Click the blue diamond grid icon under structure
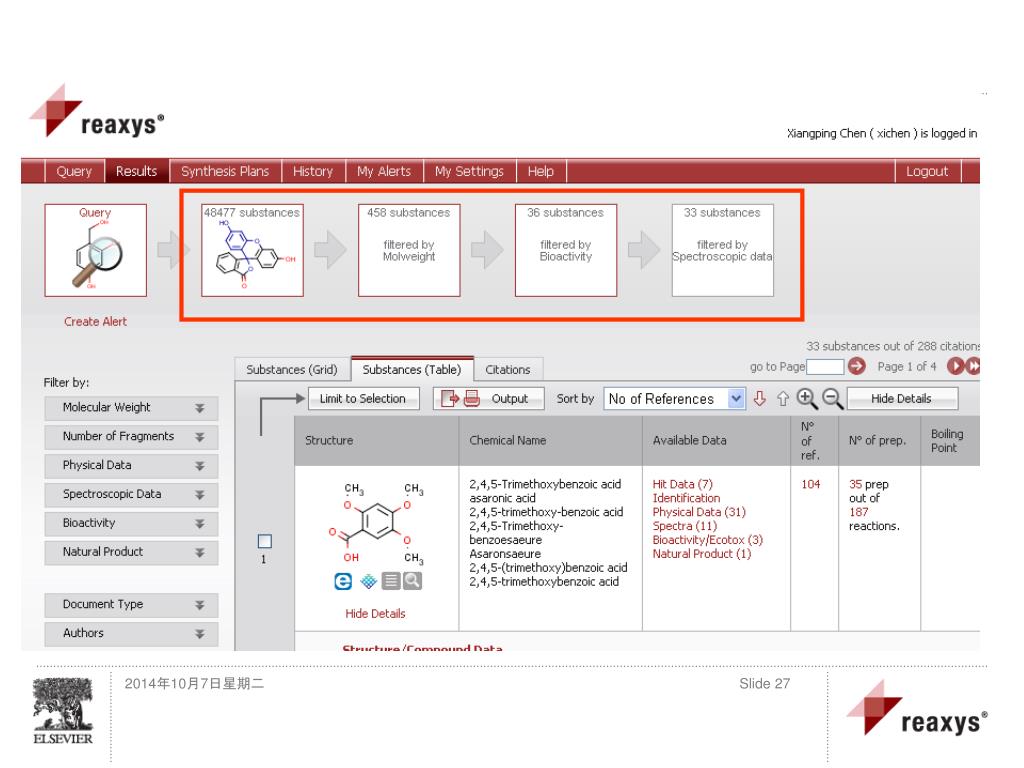This screenshot has height=768, width=1024. [369, 581]
